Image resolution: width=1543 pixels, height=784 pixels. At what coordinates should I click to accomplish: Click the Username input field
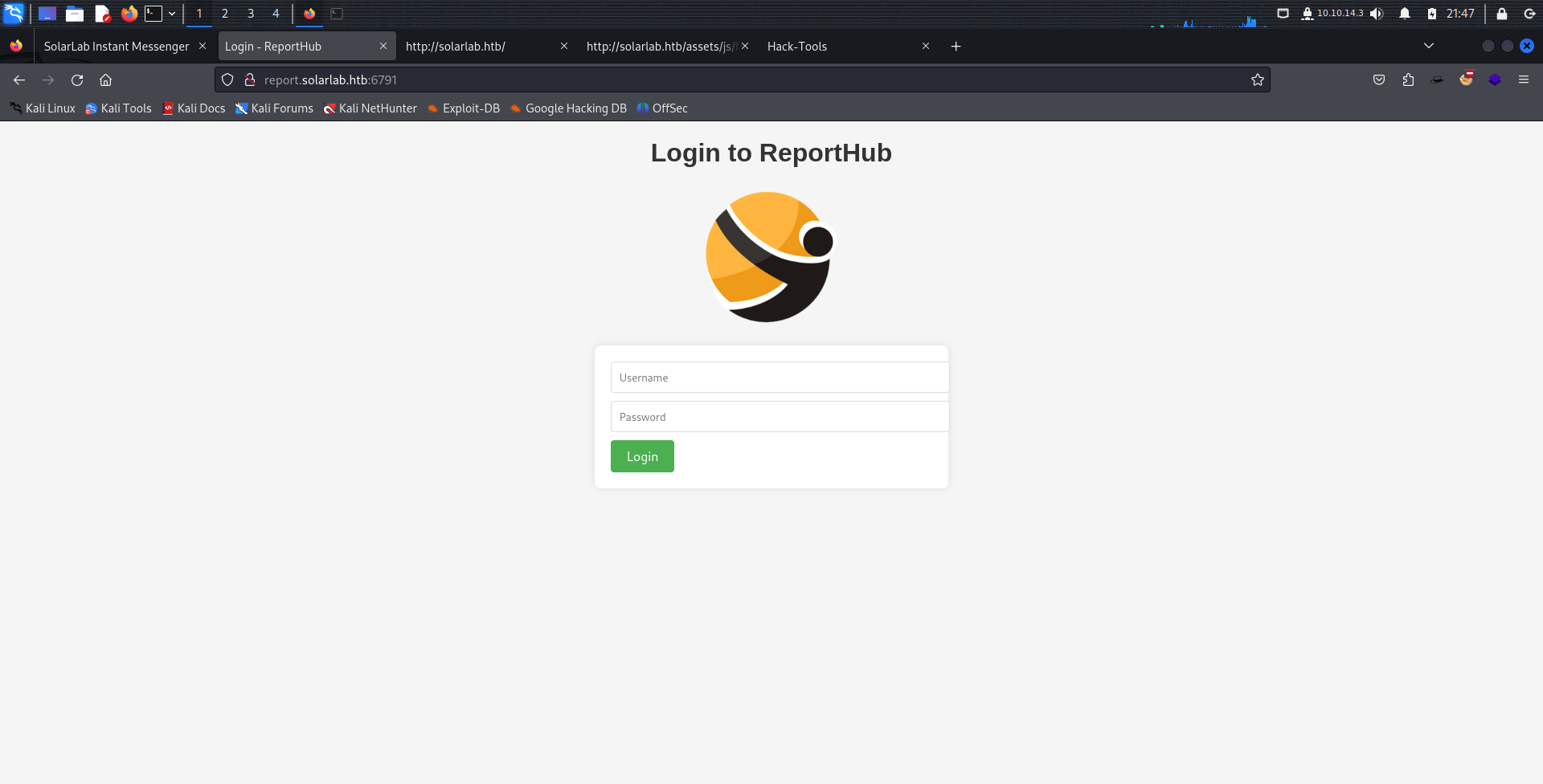(x=780, y=378)
